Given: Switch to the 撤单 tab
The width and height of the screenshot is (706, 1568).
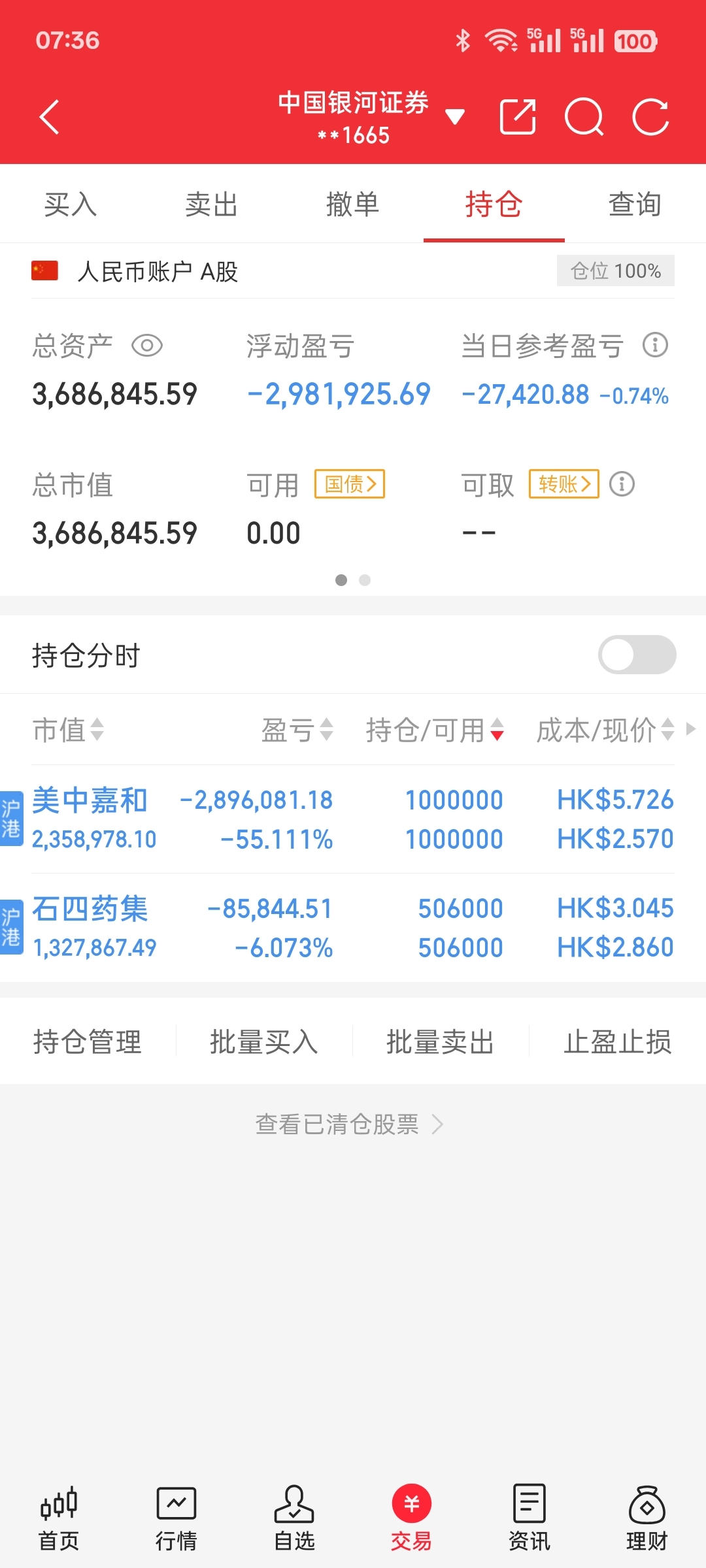Looking at the screenshot, I should (353, 204).
